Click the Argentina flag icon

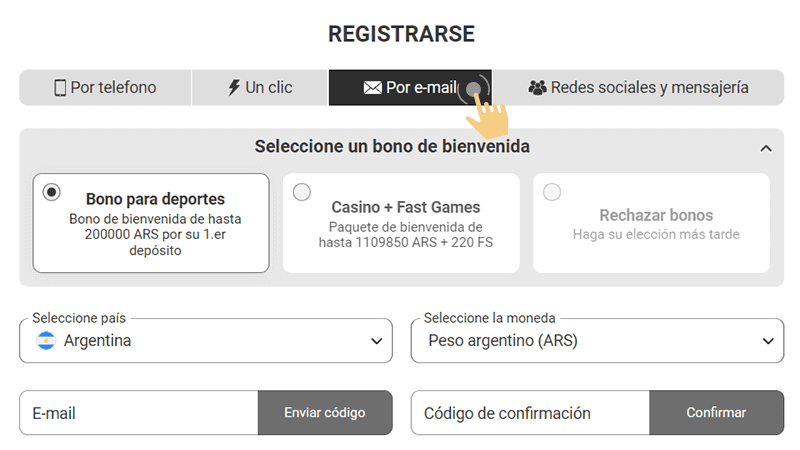point(46,341)
